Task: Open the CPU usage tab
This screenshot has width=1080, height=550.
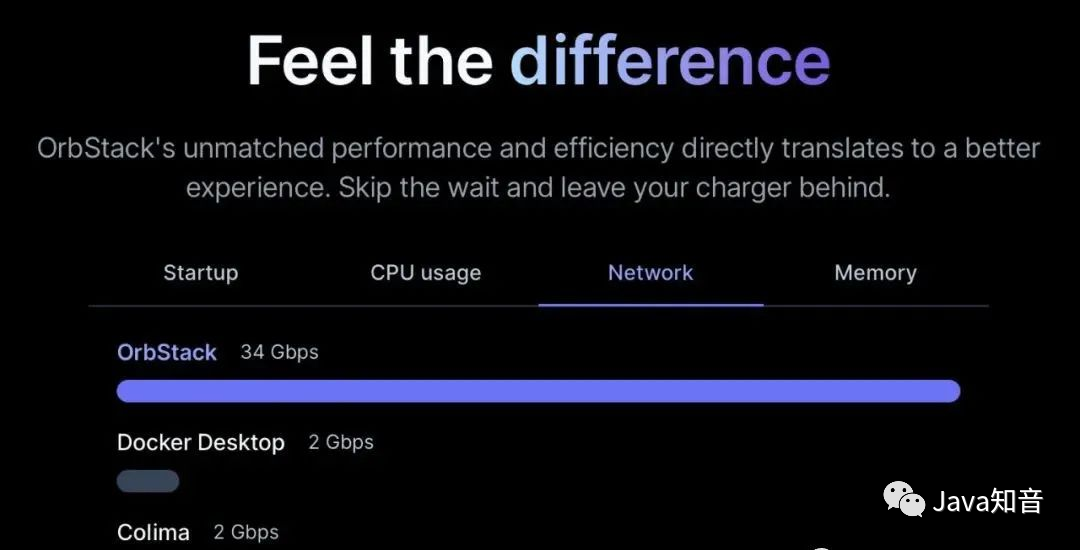Action: [x=425, y=273]
